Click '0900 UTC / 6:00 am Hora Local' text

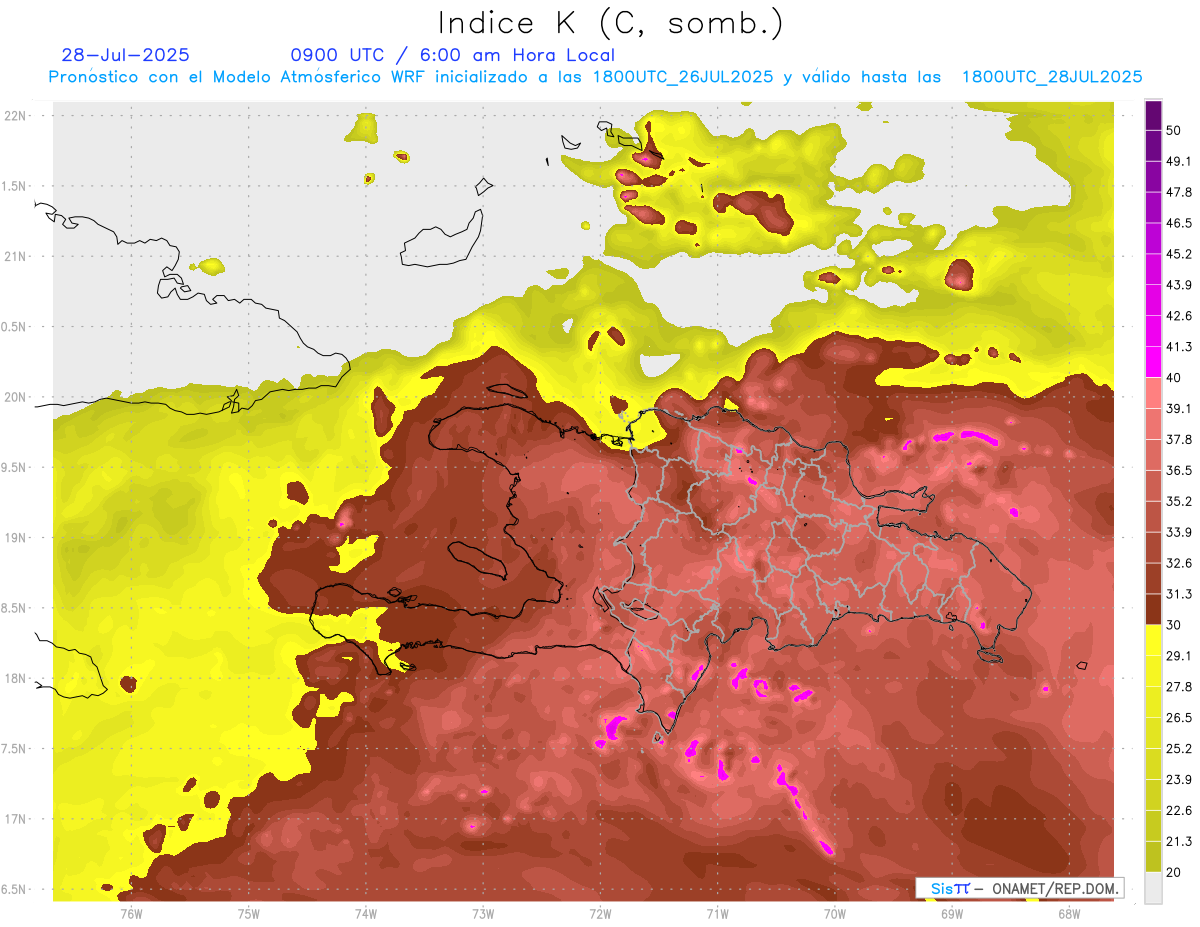click(x=452, y=55)
